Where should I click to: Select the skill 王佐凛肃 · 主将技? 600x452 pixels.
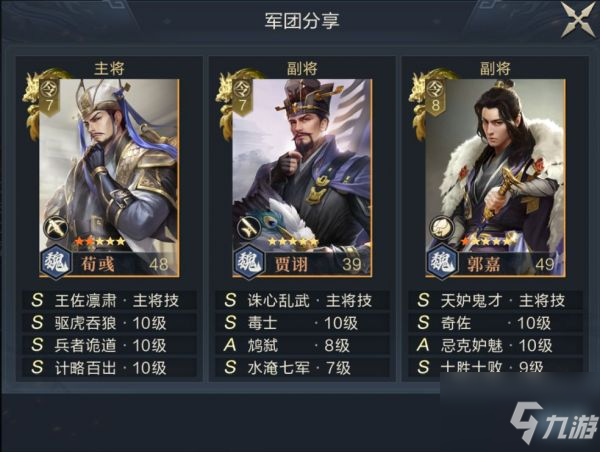click(x=110, y=300)
